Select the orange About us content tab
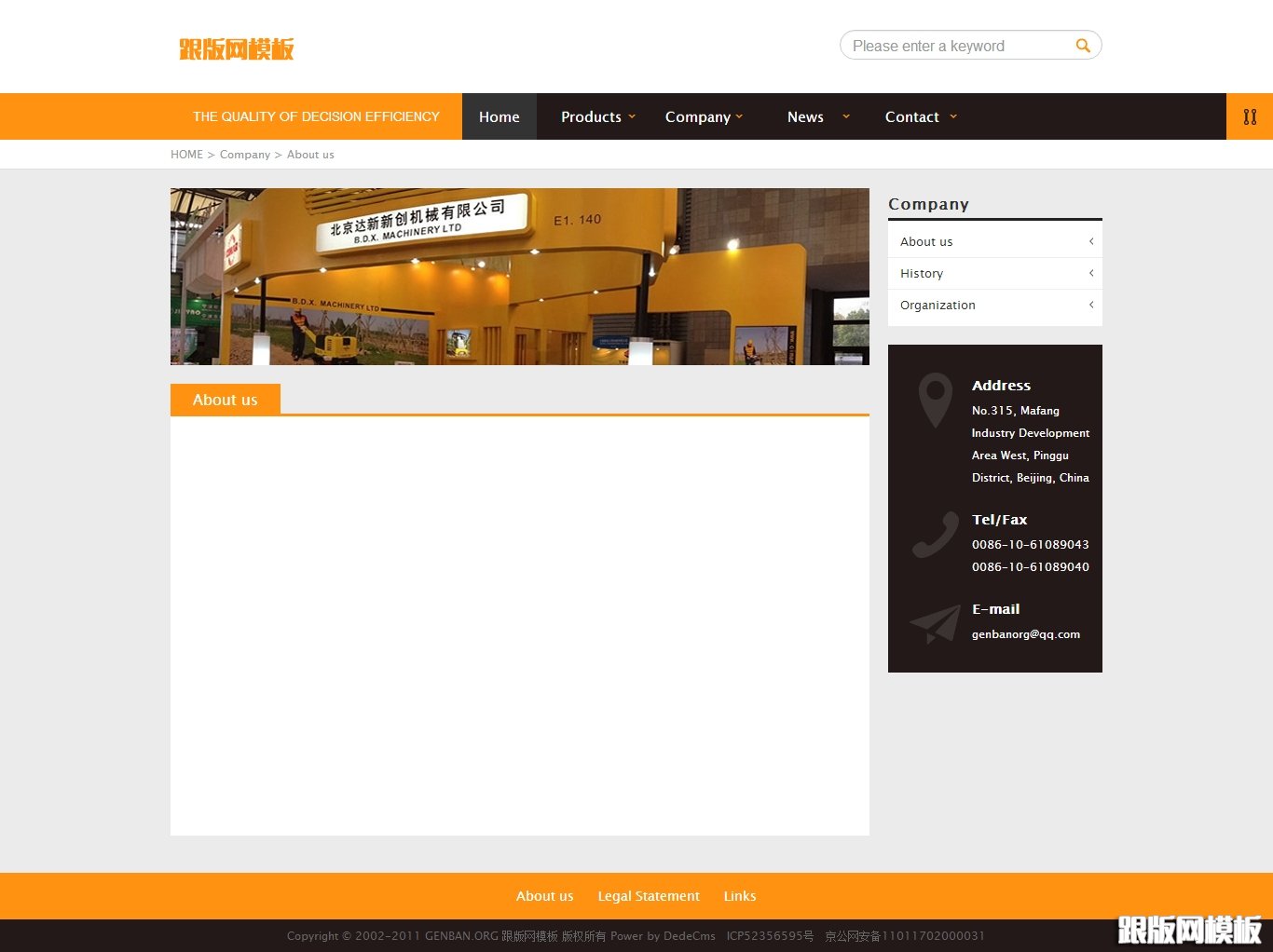1273x952 pixels. point(226,400)
